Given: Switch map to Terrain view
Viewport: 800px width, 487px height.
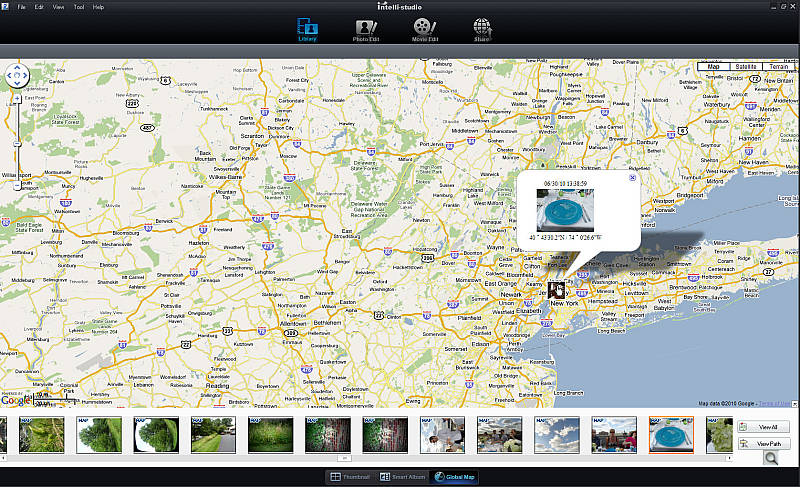Looking at the screenshot, I should (778, 67).
